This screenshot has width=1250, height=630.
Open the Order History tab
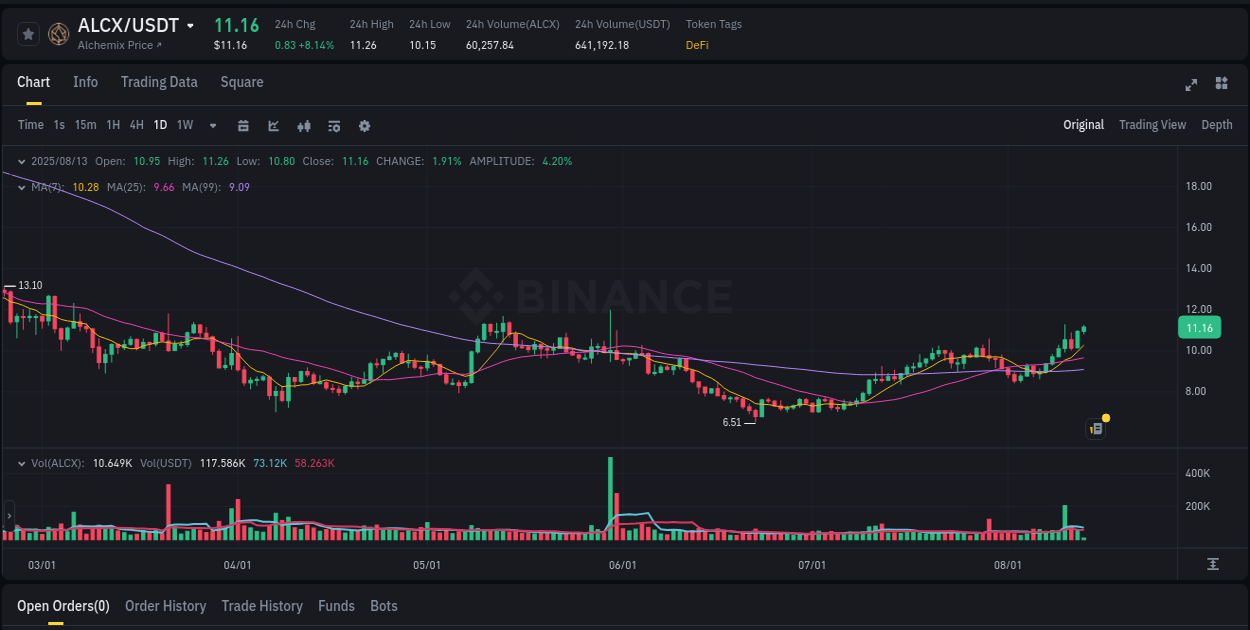165,606
